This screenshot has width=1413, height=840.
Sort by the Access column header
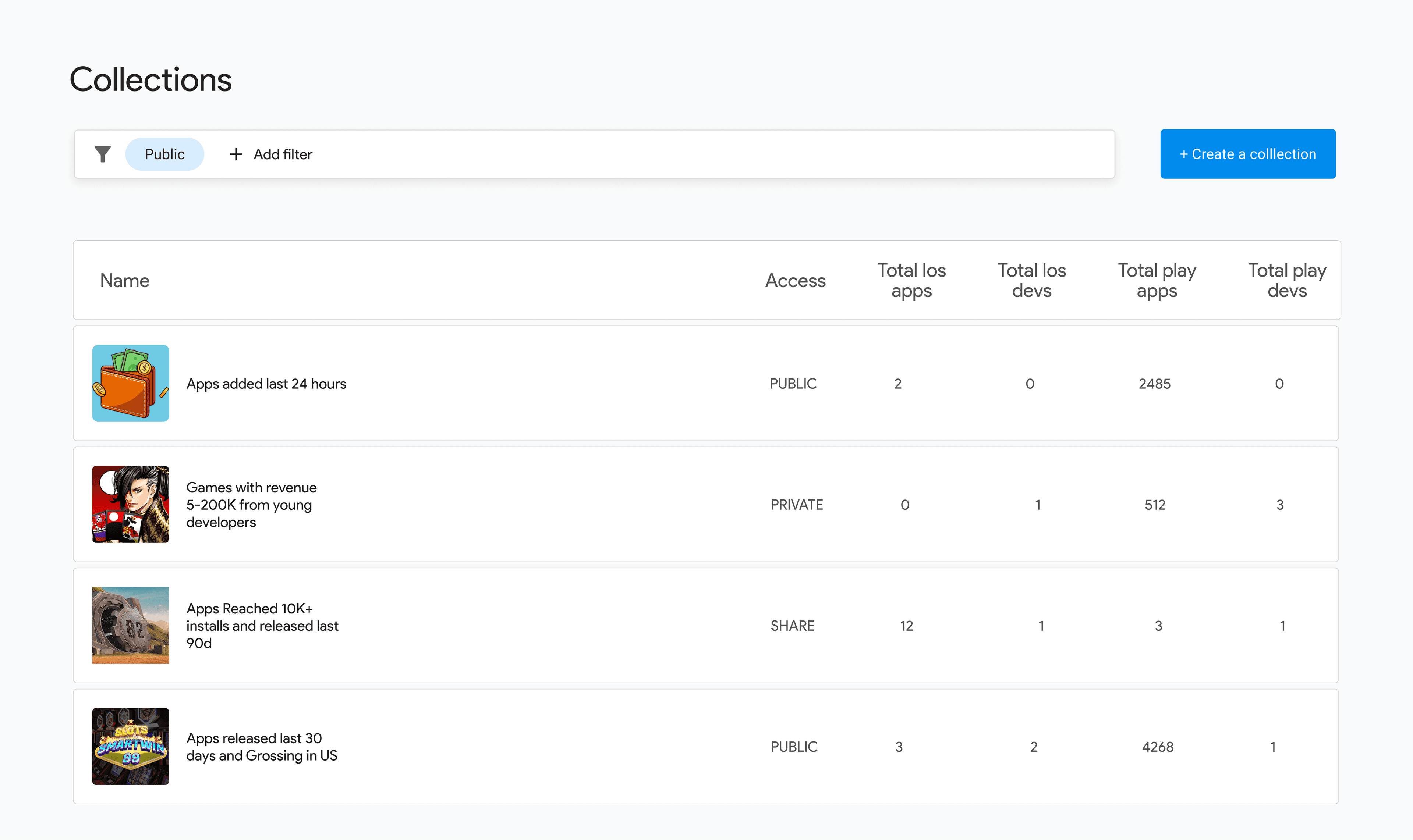(795, 280)
